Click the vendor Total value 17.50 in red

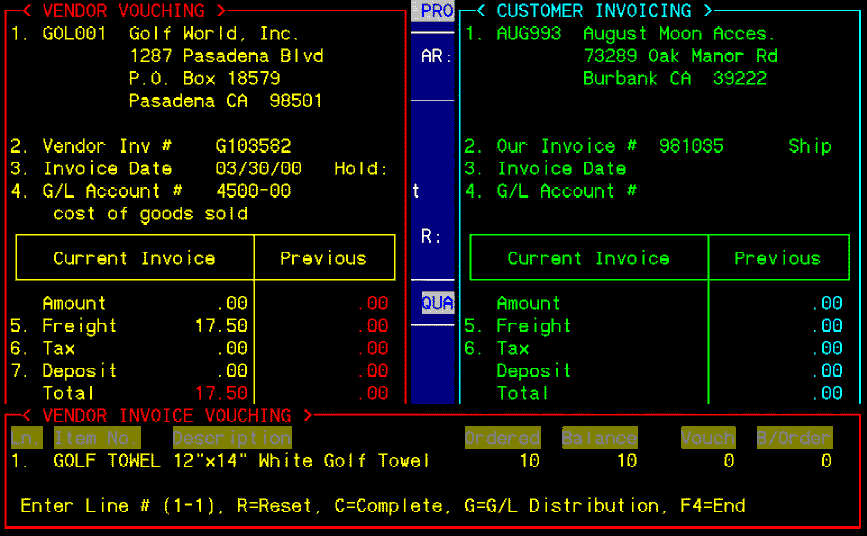(x=221, y=393)
